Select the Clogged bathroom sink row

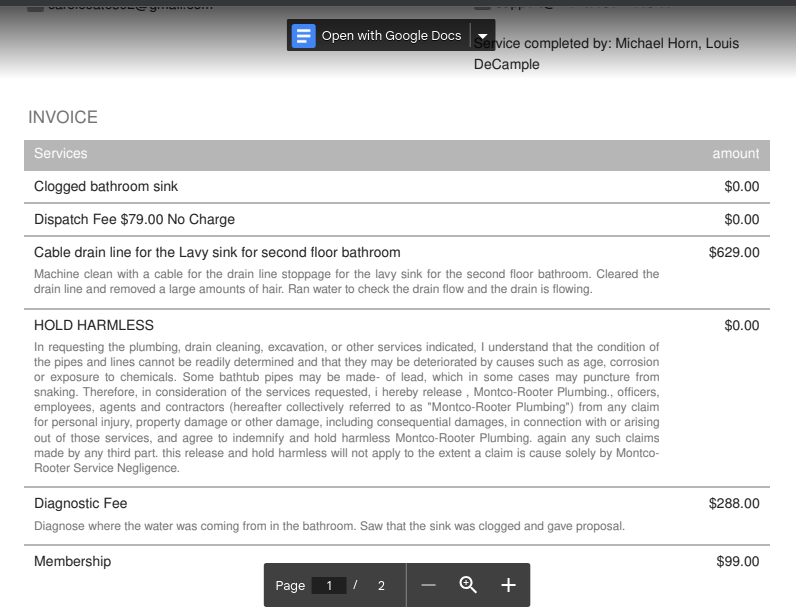pos(106,187)
